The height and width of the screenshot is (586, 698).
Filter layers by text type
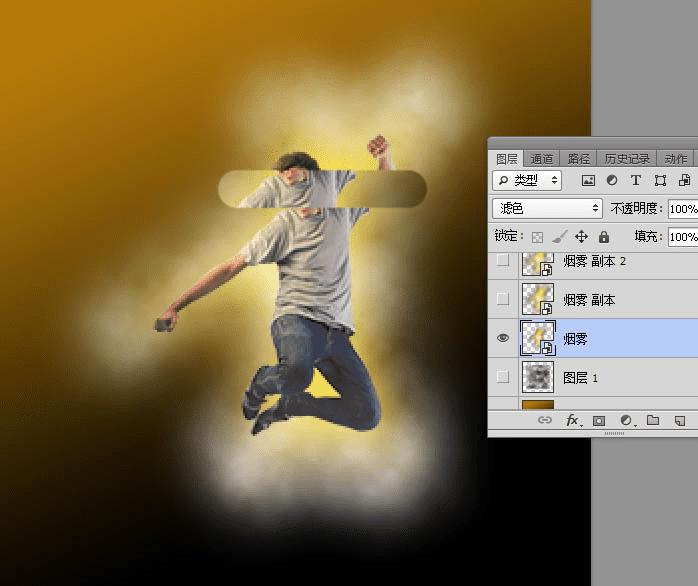click(636, 181)
